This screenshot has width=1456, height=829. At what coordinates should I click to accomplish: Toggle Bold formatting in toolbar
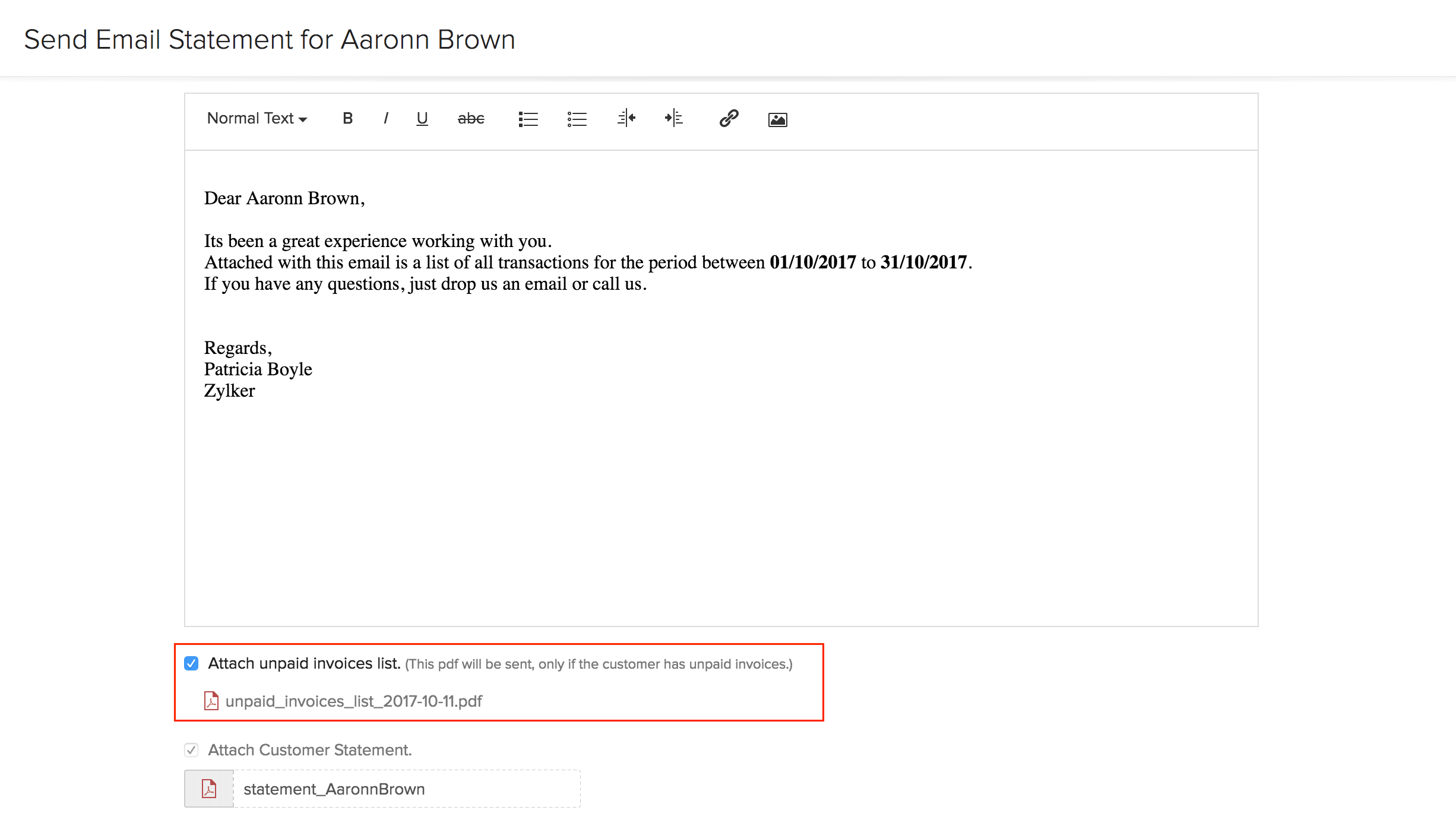click(x=348, y=119)
